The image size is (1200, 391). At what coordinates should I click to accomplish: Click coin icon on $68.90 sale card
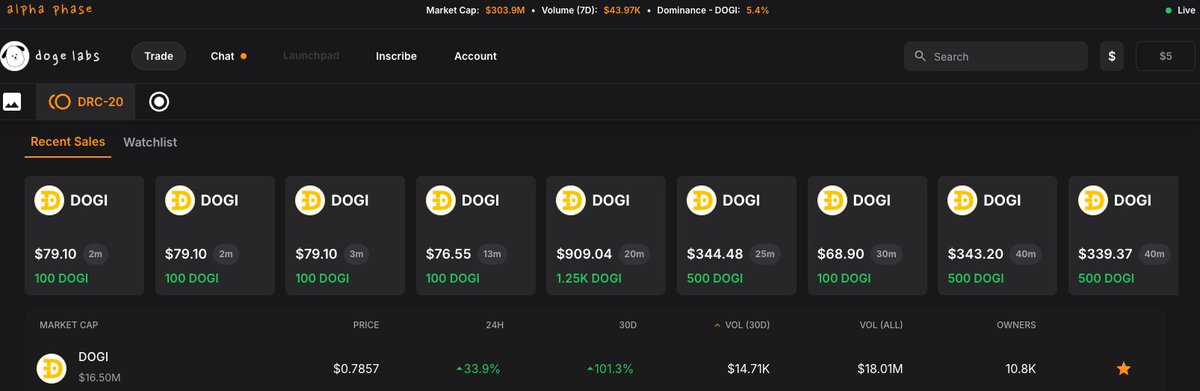pyautogui.click(x=832, y=200)
